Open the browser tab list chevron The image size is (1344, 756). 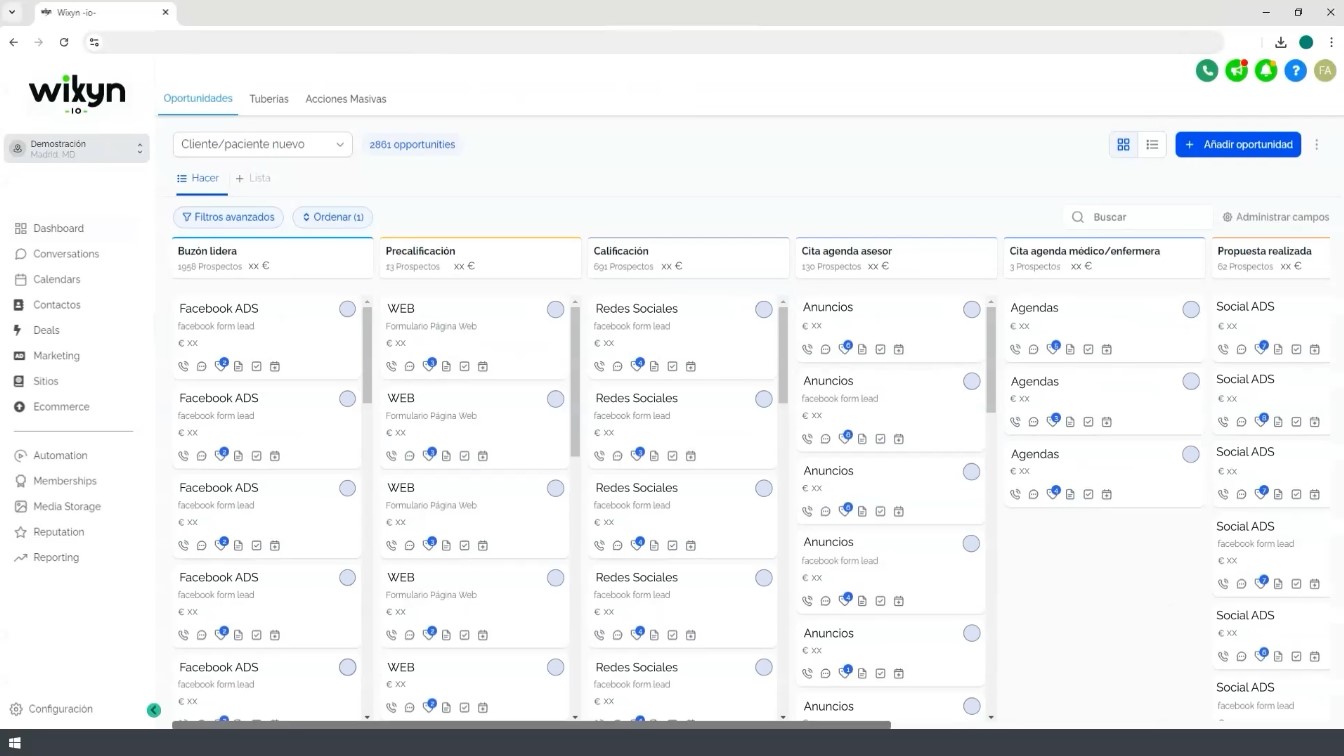[x=13, y=12]
